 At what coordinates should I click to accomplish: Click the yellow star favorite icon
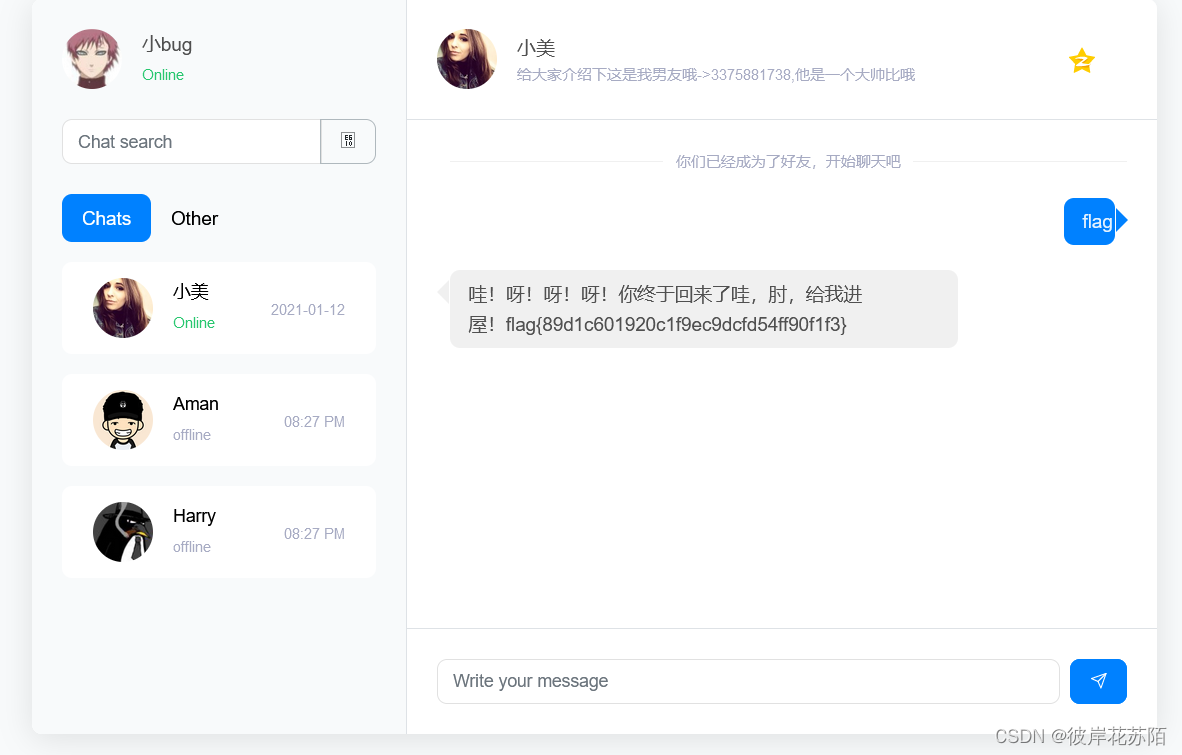click(1082, 60)
